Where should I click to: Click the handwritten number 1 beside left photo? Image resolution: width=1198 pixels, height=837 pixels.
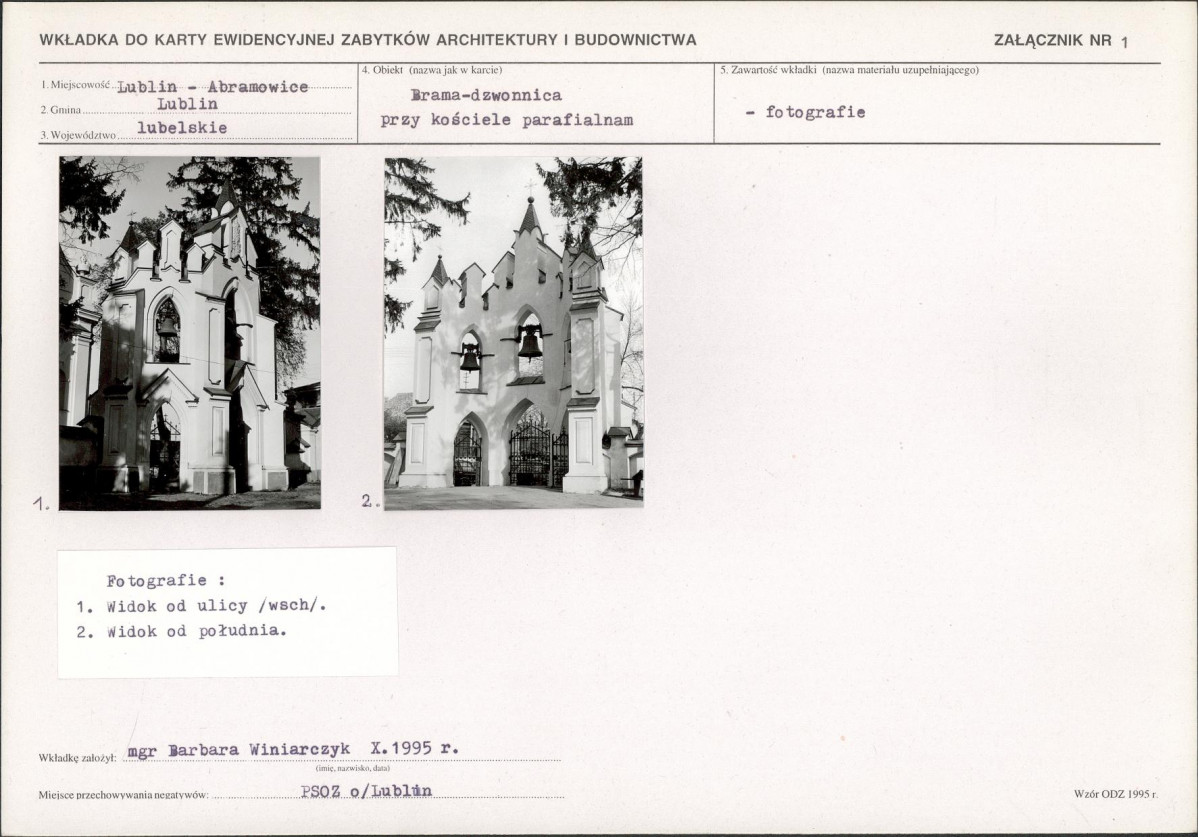click(x=40, y=504)
